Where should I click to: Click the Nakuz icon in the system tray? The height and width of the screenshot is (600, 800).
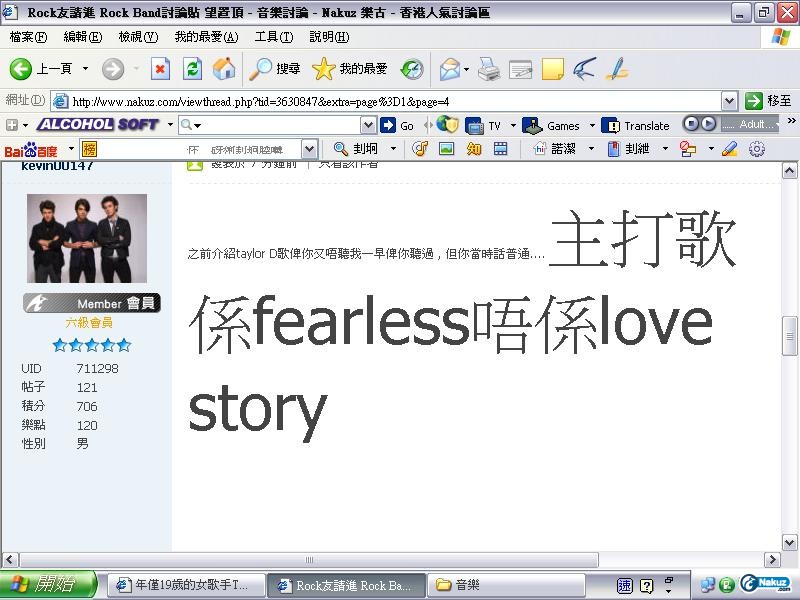[765, 584]
